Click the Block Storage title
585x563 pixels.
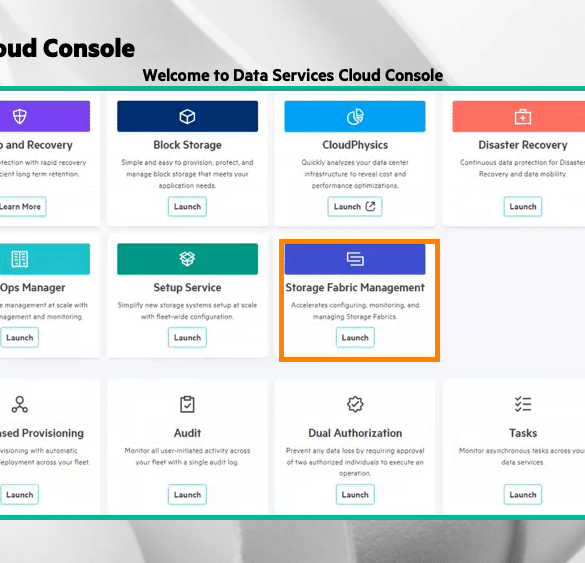(187, 145)
